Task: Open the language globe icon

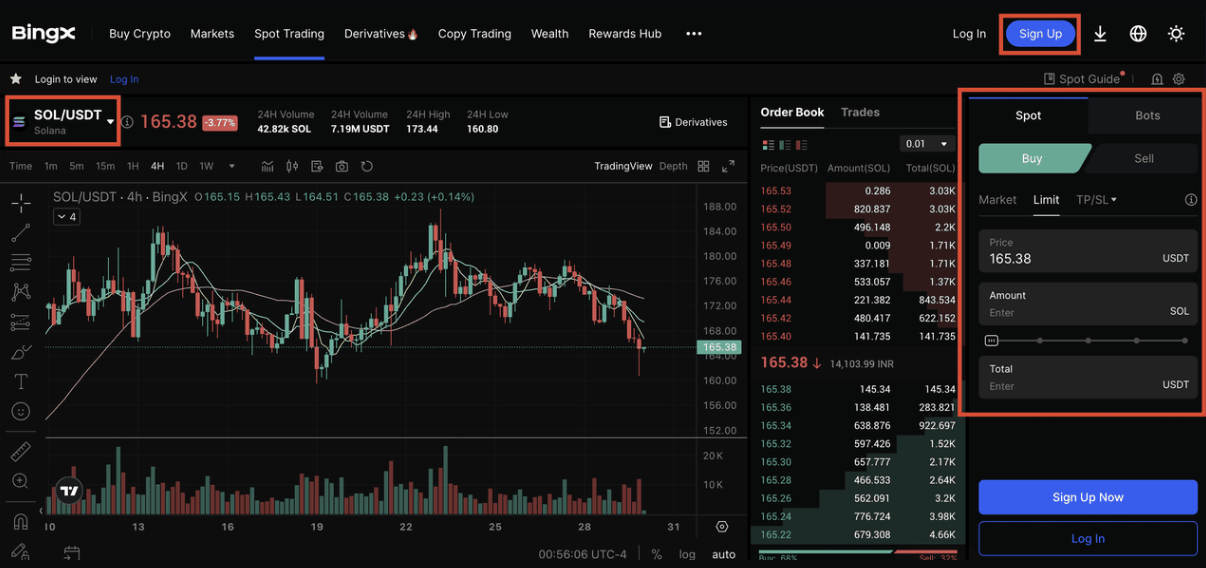Action: [x=1138, y=34]
